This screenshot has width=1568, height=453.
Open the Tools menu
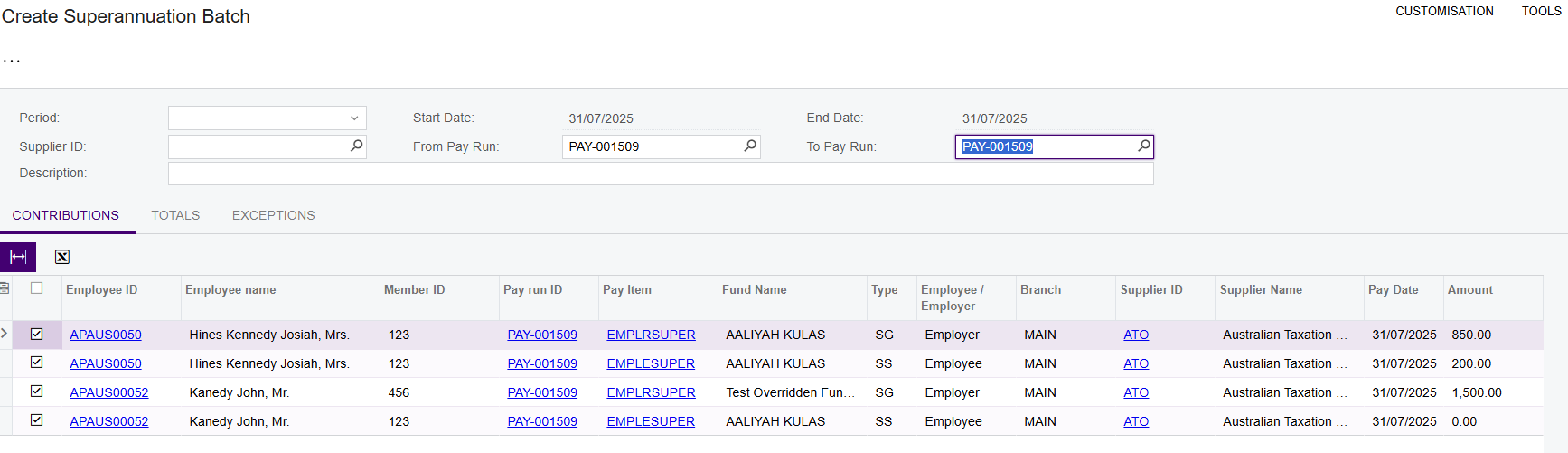pyautogui.click(x=1541, y=11)
